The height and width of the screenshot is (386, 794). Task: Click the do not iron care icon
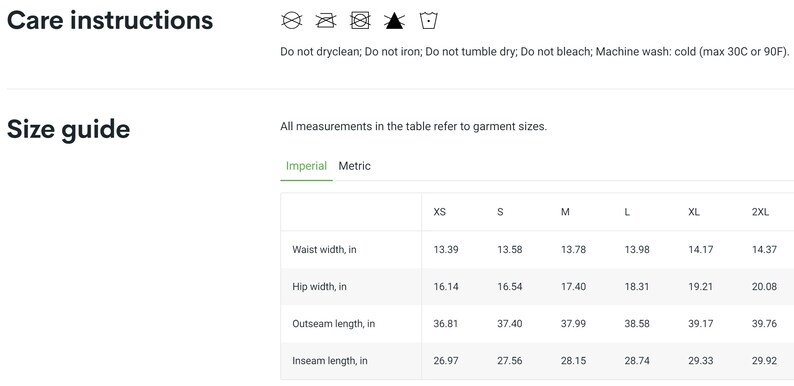point(326,20)
